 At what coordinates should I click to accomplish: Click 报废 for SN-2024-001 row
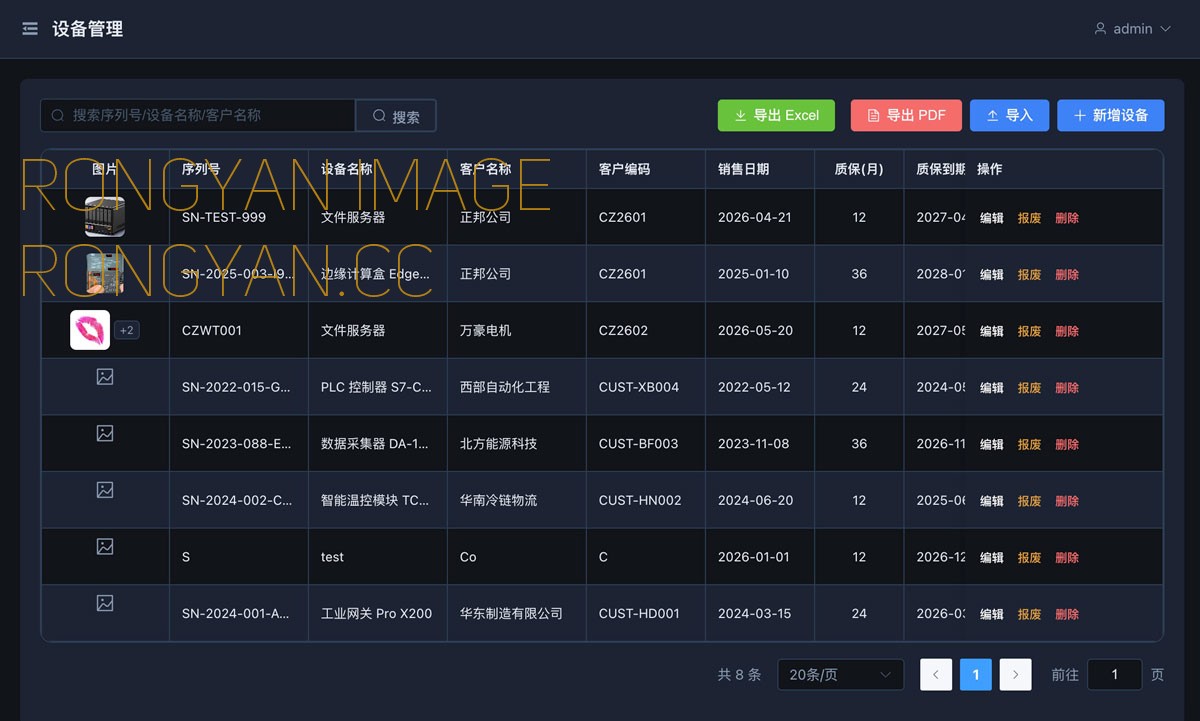(x=1029, y=614)
